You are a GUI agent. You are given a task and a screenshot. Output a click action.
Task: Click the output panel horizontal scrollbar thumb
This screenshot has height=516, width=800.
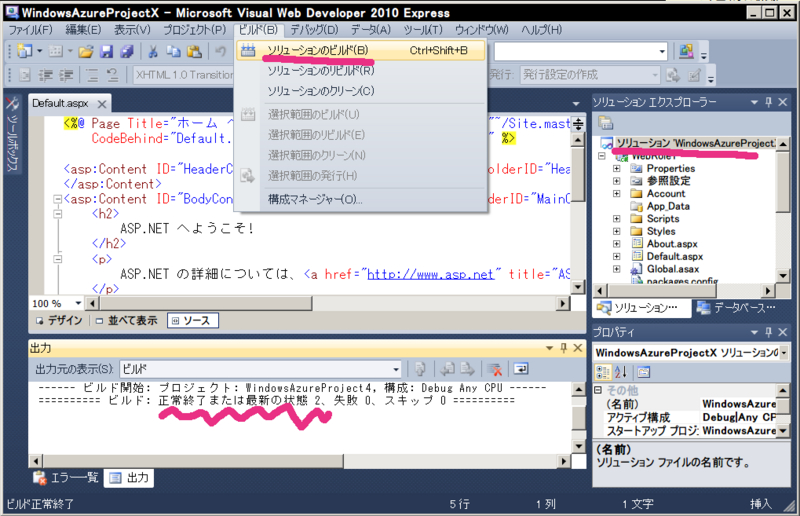click(x=193, y=461)
